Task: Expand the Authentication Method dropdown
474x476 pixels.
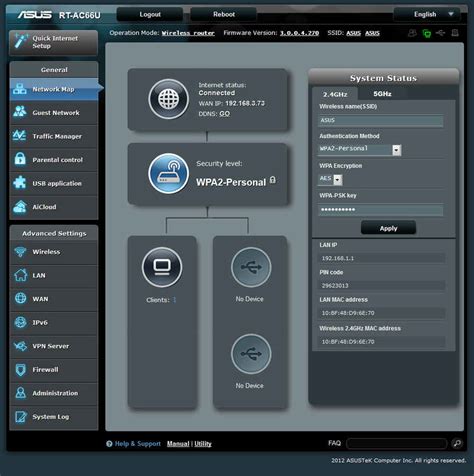Action: click(396, 150)
